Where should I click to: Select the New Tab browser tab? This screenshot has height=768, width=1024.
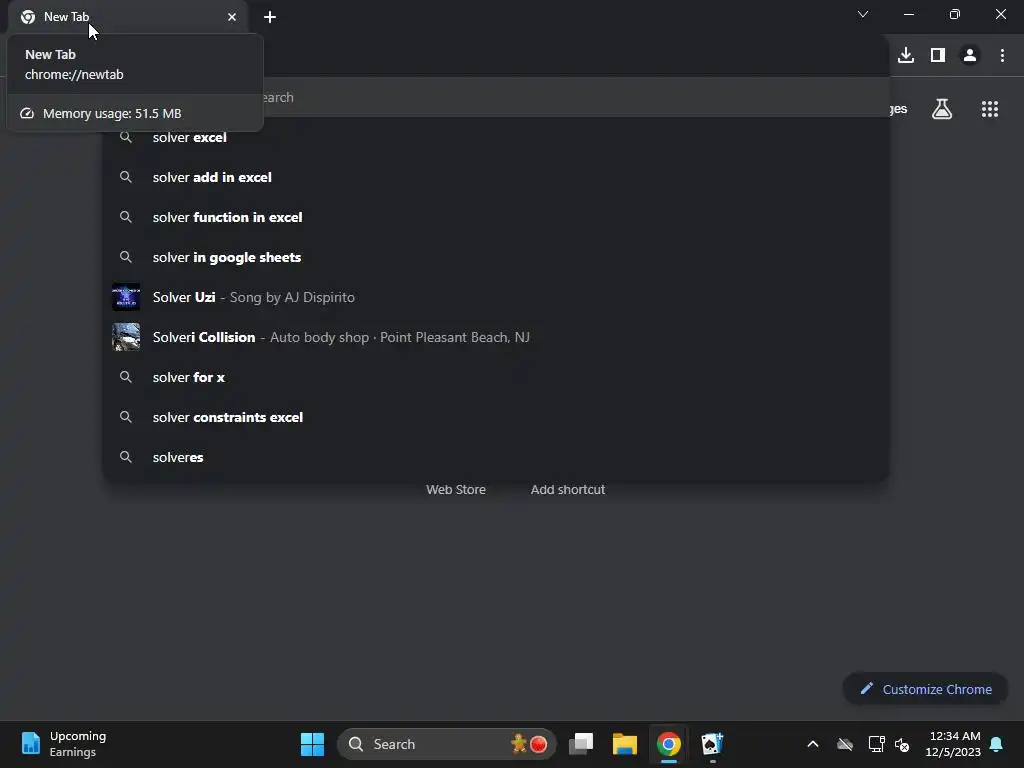127,17
